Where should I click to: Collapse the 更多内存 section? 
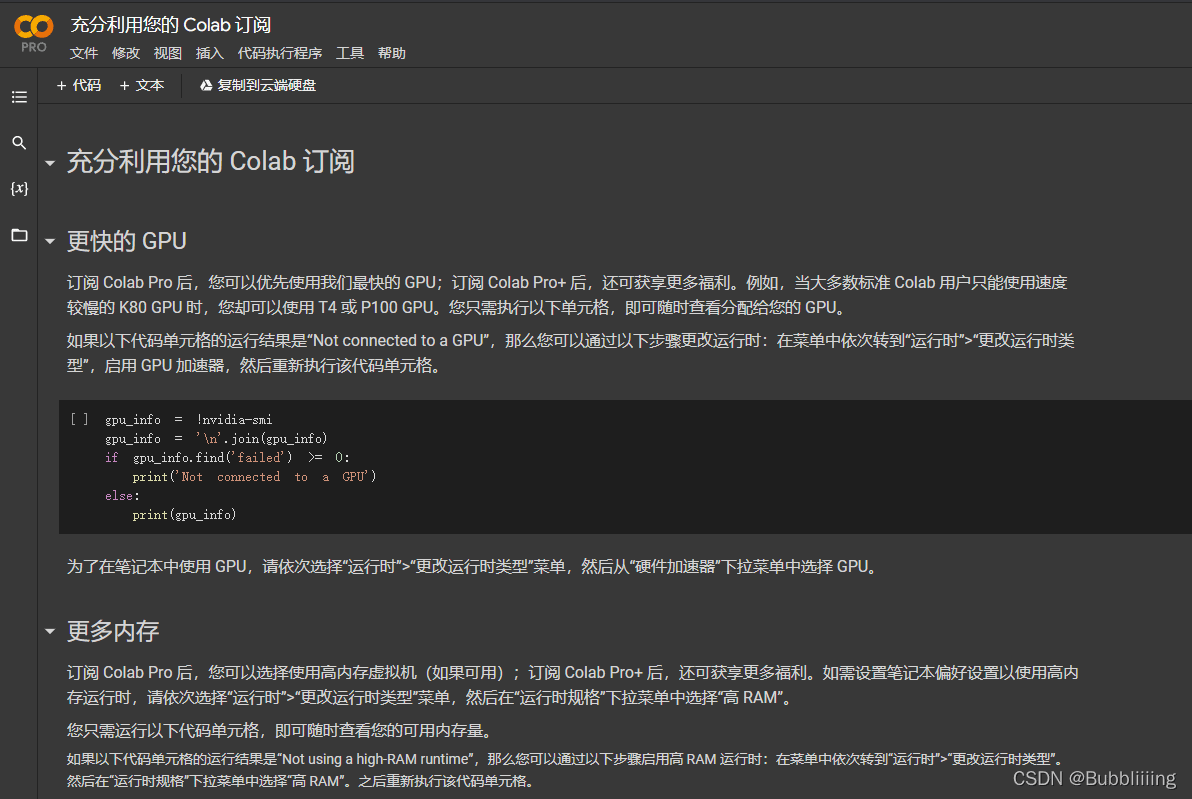pyautogui.click(x=50, y=632)
